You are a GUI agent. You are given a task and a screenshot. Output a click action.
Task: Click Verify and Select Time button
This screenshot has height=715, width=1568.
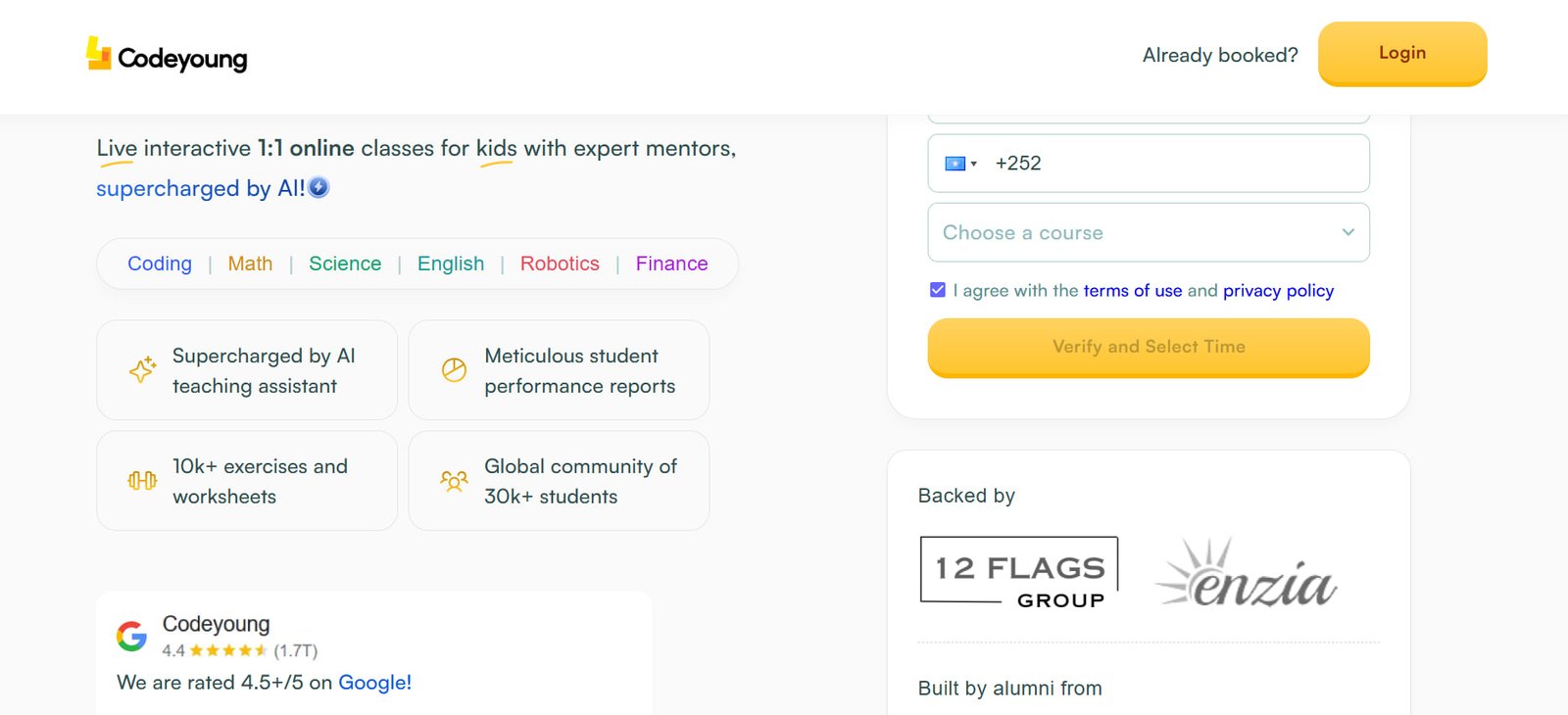coord(1149,347)
